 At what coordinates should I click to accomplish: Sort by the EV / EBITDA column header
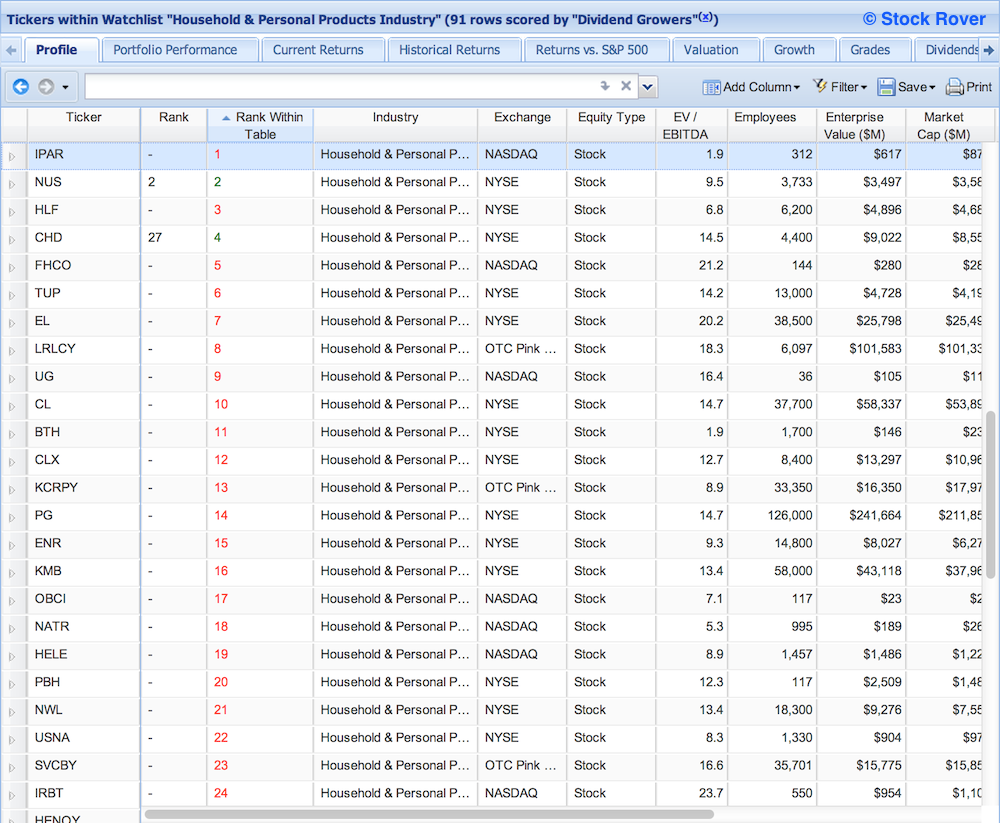pos(692,125)
